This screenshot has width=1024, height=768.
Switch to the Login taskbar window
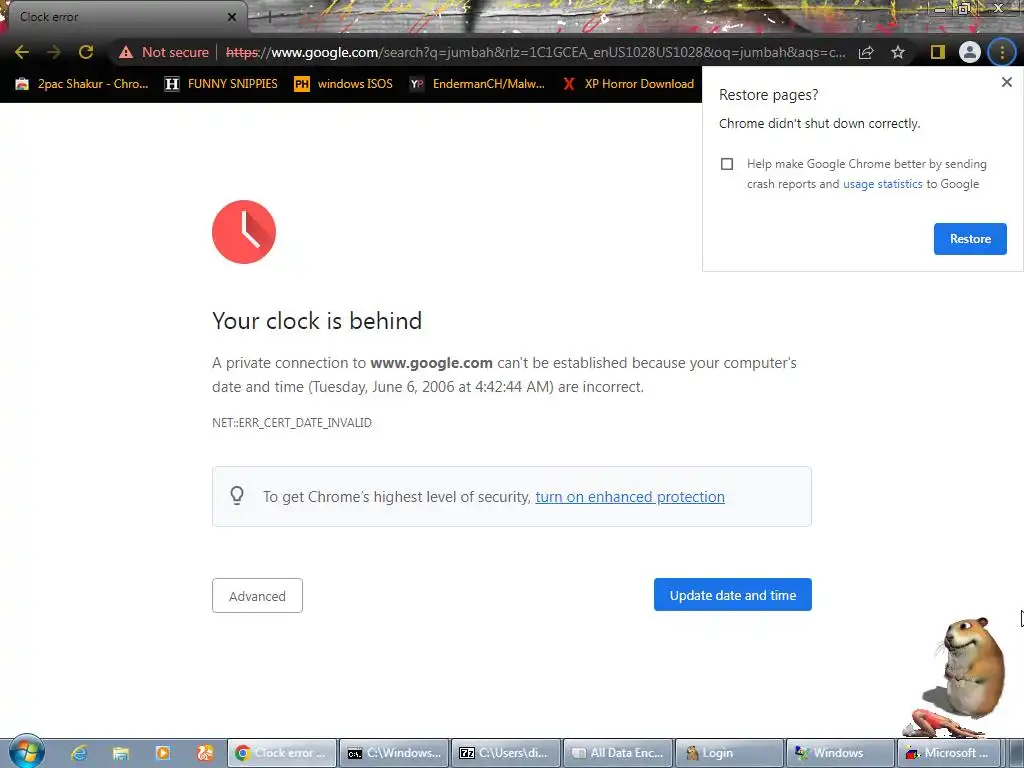pyautogui.click(x=729, y=753)
